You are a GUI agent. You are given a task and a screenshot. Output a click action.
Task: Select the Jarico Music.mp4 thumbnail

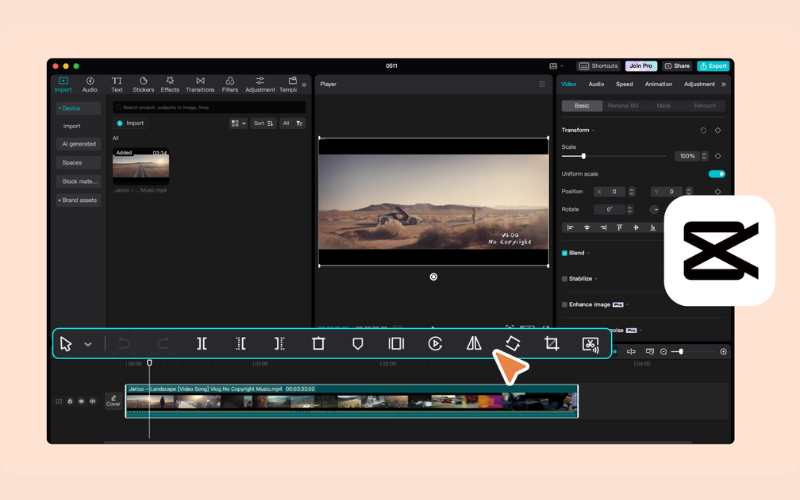pyautogui.click(x=141, y=166)
